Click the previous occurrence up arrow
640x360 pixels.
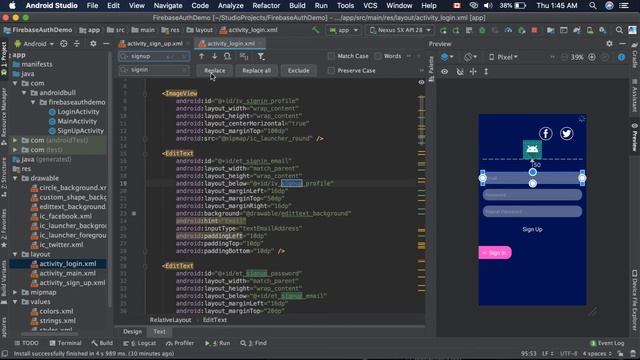201,56
